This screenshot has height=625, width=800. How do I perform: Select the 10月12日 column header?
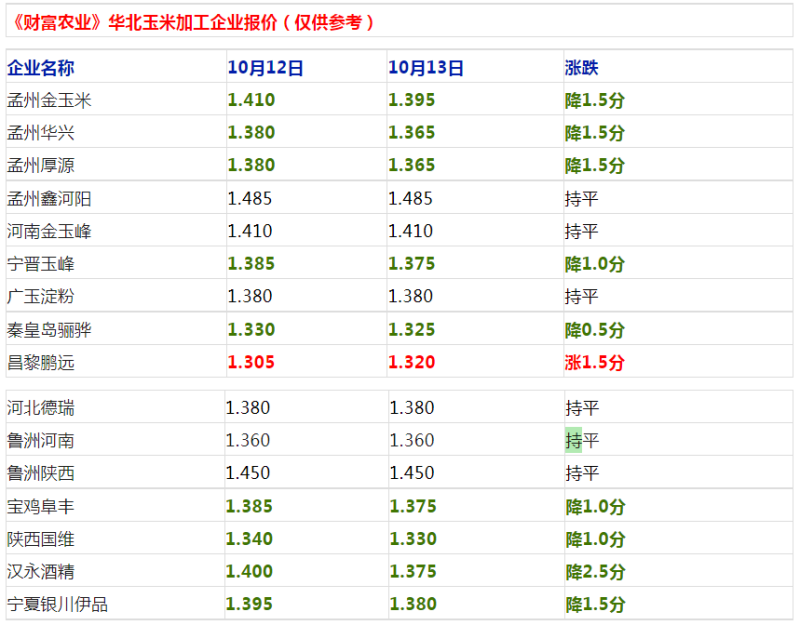(x=265, y=68)
